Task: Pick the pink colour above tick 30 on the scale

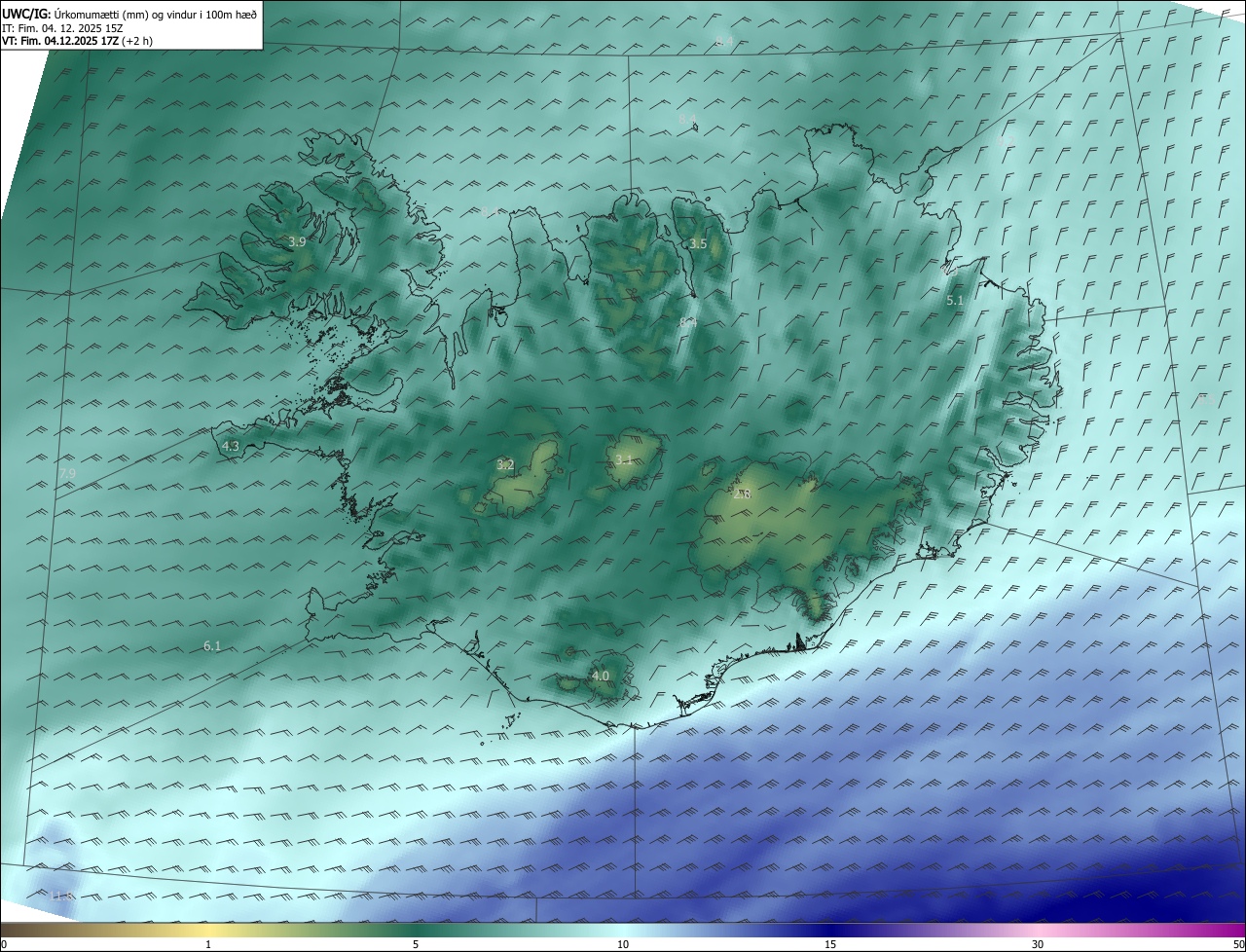Action: tap(1038, 930)
